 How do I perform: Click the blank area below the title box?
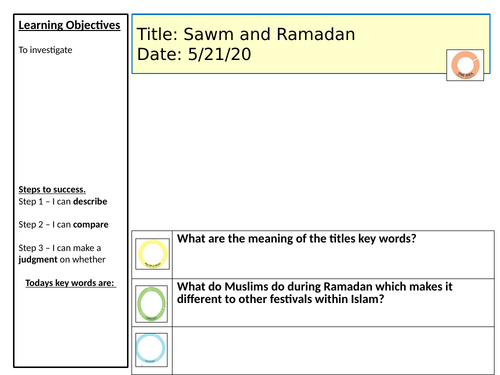coord(313,152)
